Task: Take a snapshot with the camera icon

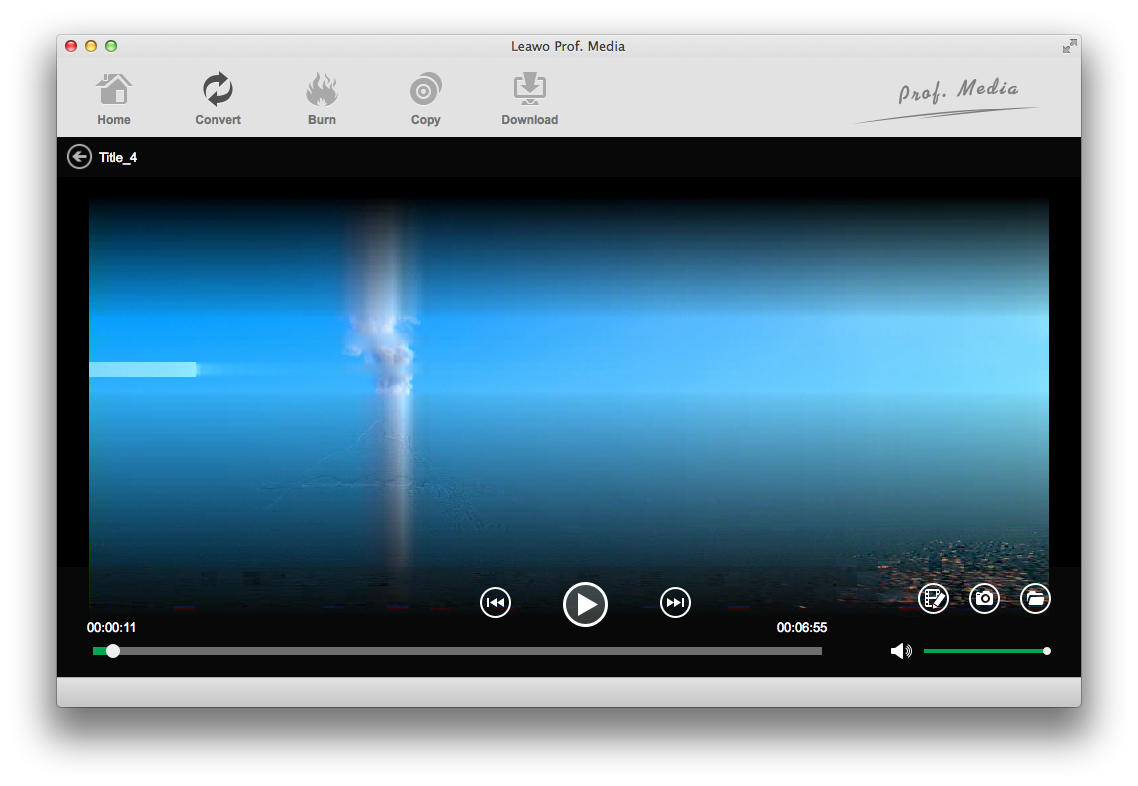Action: [984, 599]
